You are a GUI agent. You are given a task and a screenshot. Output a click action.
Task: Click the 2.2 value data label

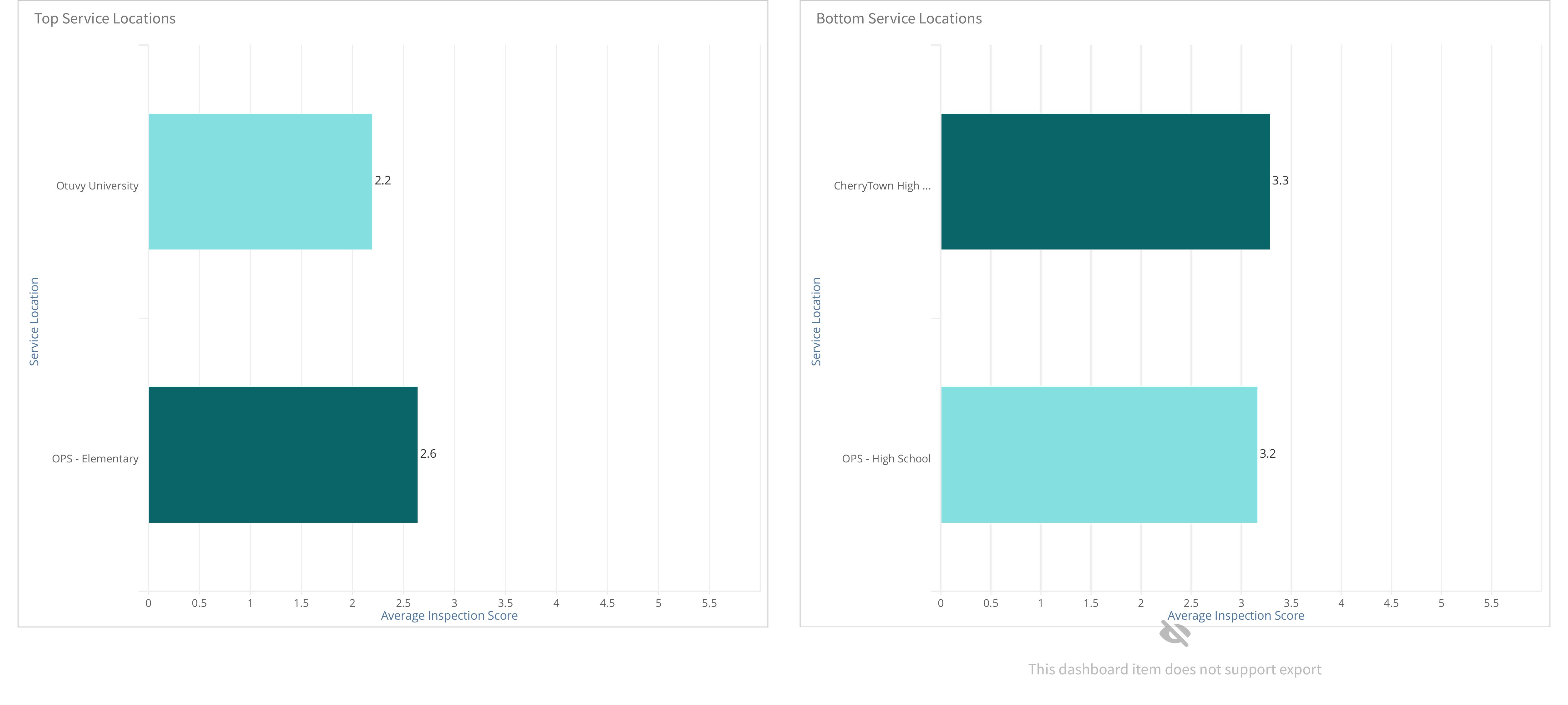click(383, 180)
